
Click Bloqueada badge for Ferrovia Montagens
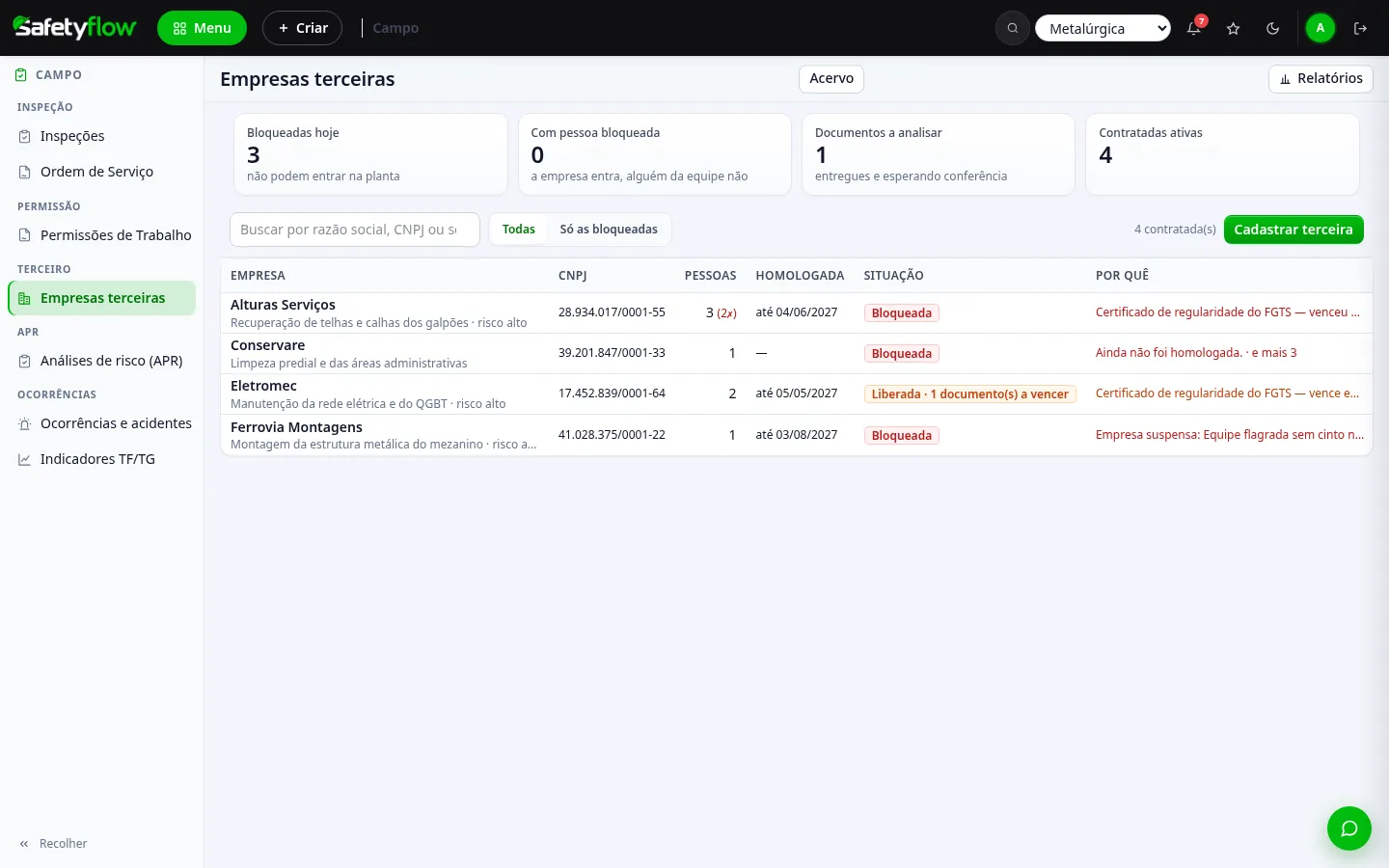pyautogui.click(x=902, y=435)
